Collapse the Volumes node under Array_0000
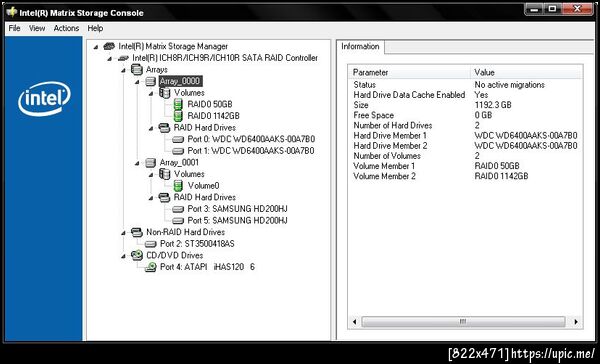 coord(151,93)
